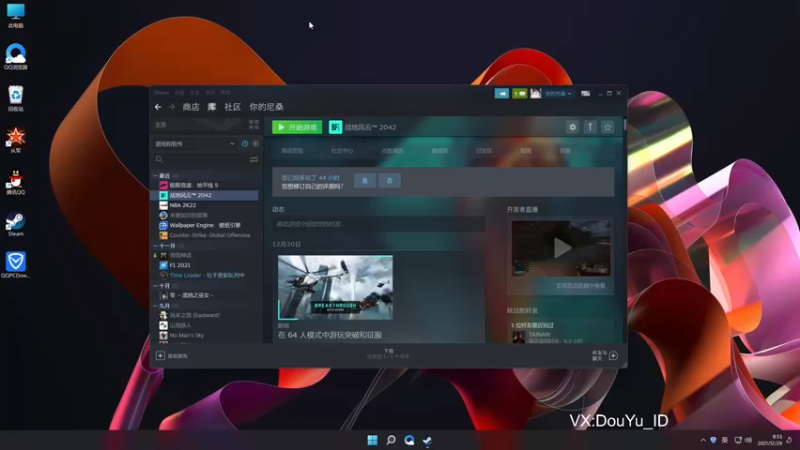This screenshot has width=800, height=450.
Task: Select Time Loader in library list
Action: pos(206,275)
